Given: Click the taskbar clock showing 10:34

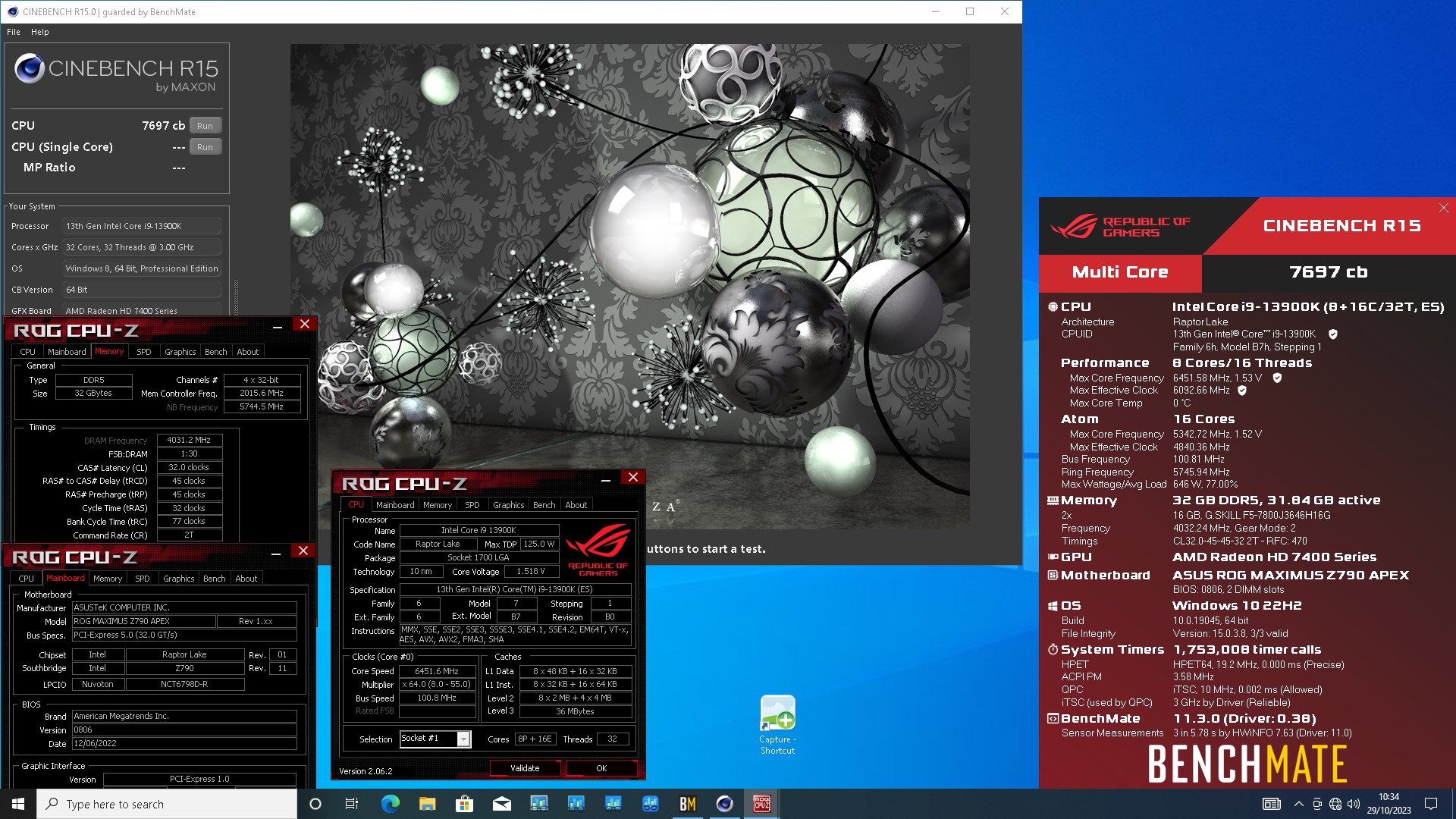Looking at the screenshot, I should (1389, 804).
